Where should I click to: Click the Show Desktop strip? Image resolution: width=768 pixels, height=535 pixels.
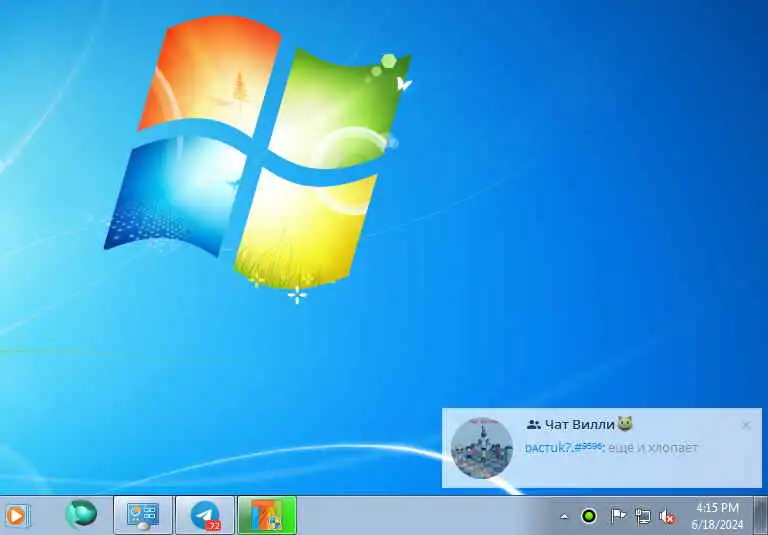[x=761, y=515]
